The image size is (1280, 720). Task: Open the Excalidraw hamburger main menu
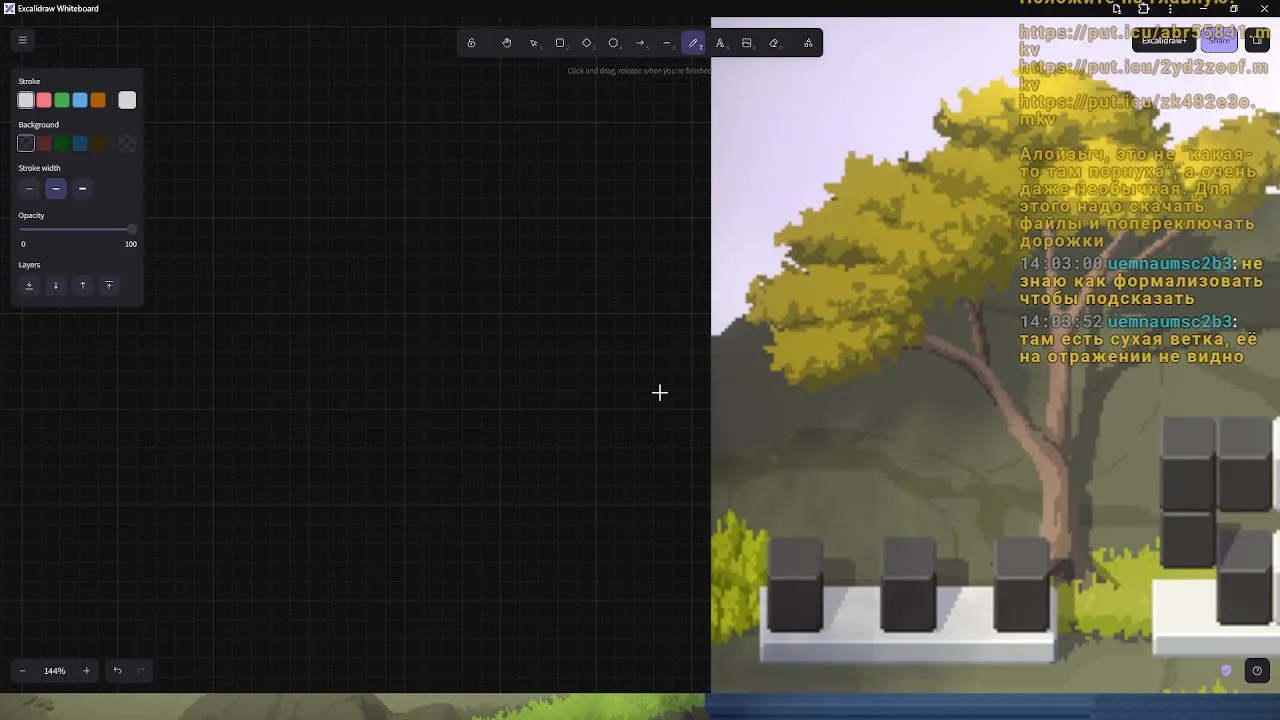click(22, 40)
